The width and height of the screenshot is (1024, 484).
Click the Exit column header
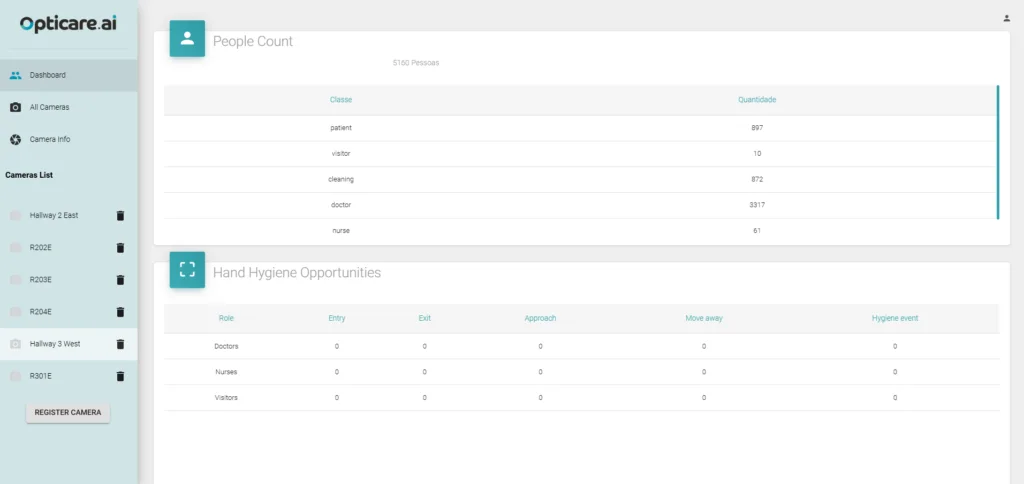coord(424,318)
